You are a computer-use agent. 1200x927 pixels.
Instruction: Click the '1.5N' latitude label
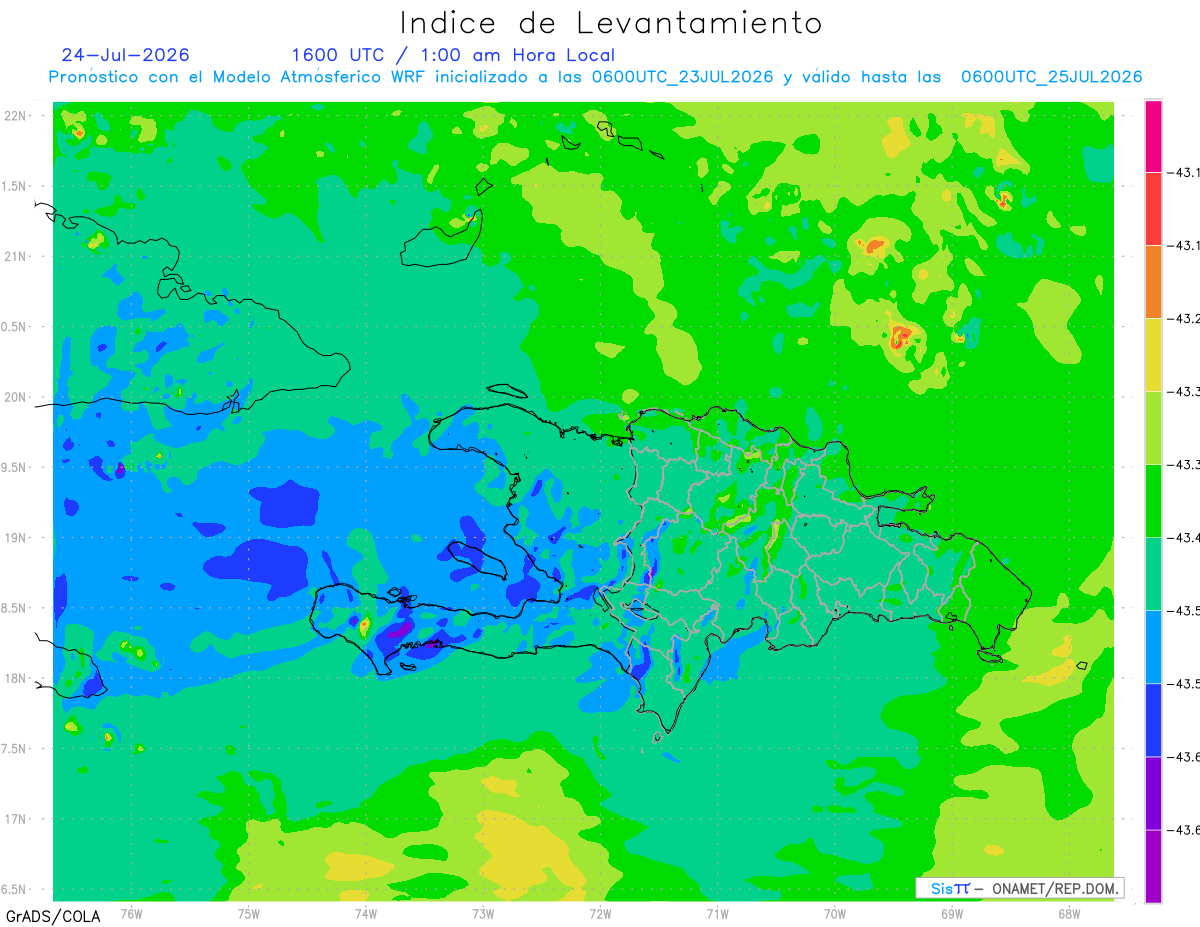click(15, 187)
